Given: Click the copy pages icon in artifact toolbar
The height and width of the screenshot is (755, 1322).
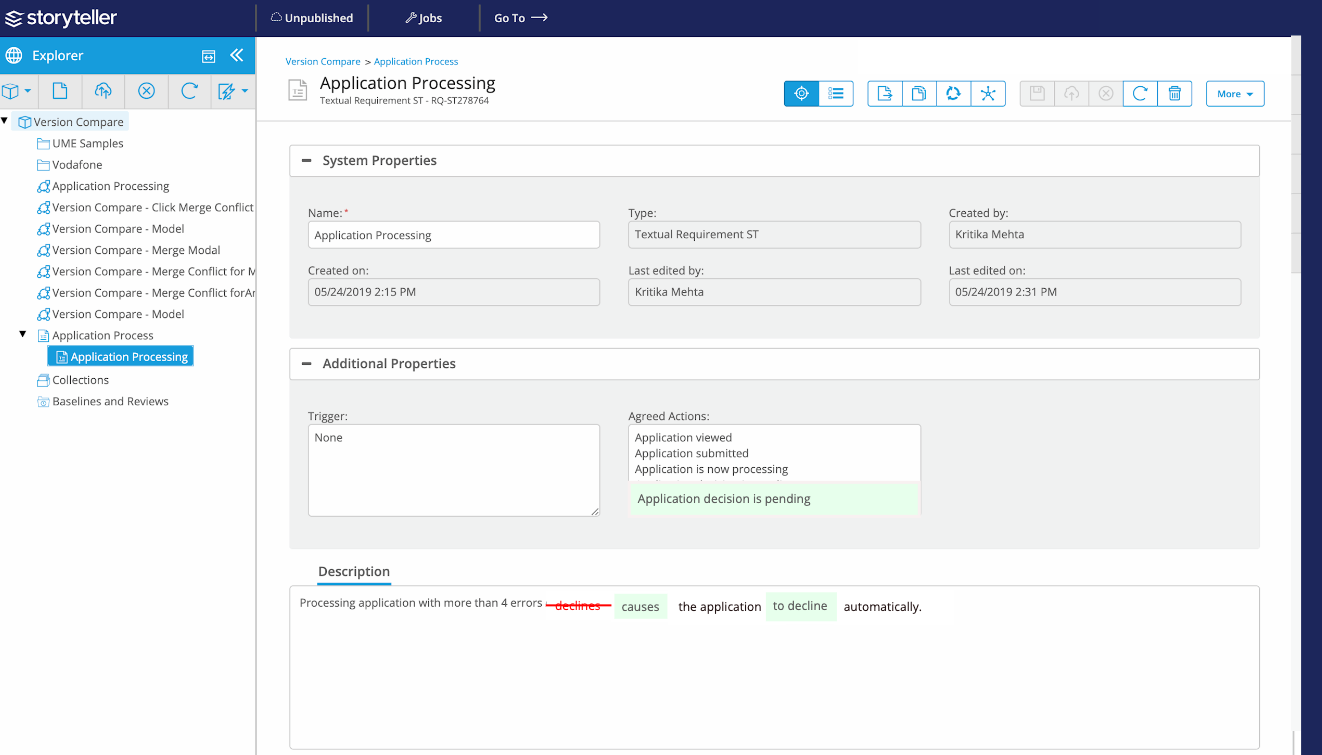Looking at the screenshot, I should [919, 93].
